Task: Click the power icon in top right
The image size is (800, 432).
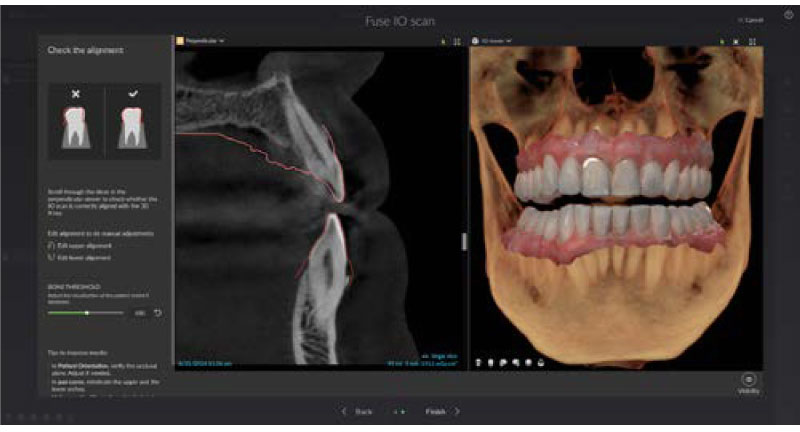Action: [789, 15]
